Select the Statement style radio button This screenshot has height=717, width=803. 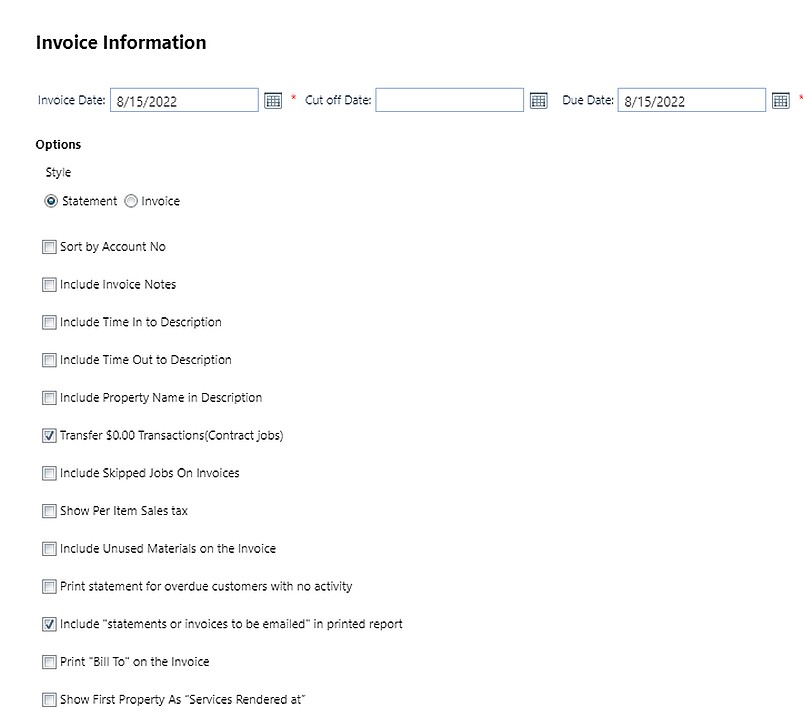[x=51, y=201]
